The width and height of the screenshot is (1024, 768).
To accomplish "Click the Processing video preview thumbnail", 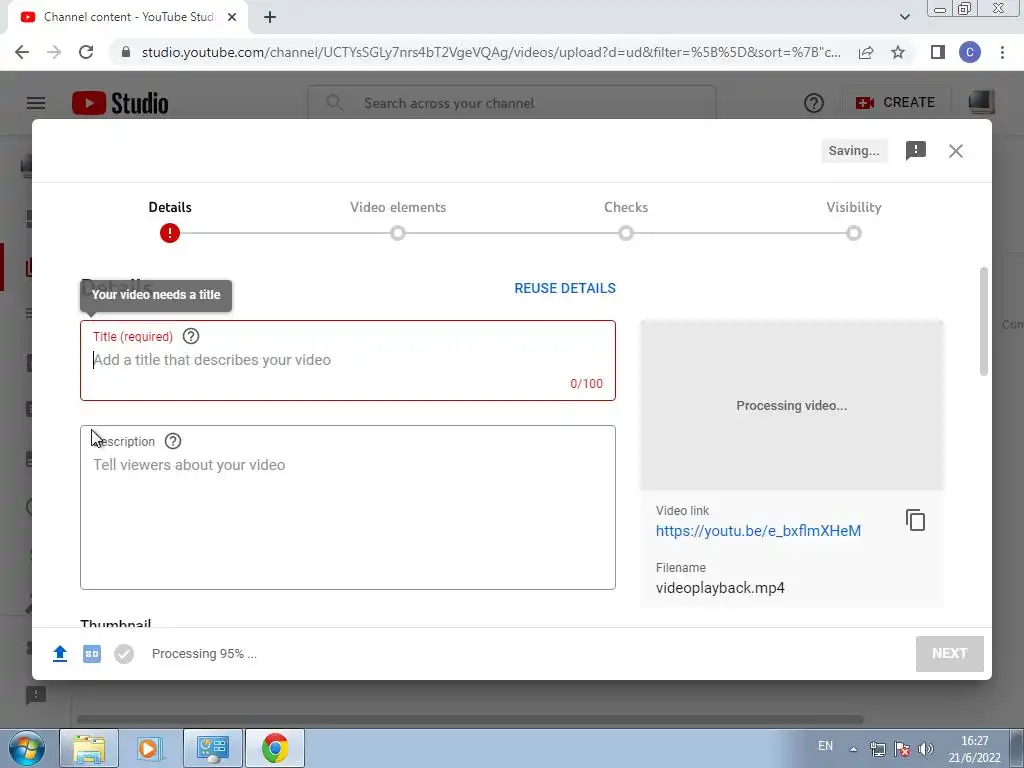I will [x=792, y=406].
